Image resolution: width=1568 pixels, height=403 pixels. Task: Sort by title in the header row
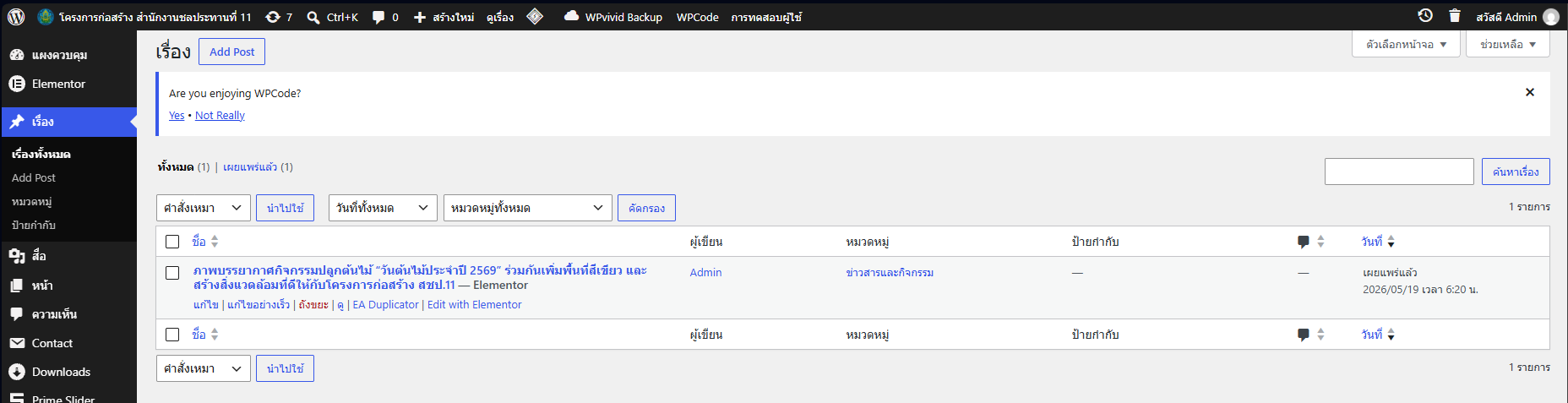(x=204, y=242)
